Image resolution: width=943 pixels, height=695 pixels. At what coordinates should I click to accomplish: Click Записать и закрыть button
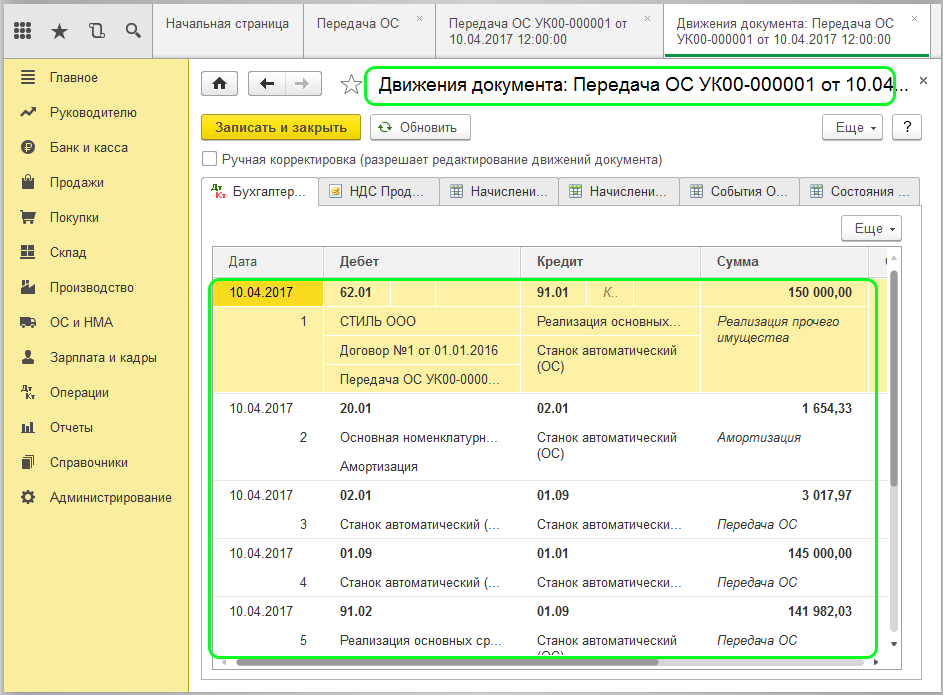281,127
